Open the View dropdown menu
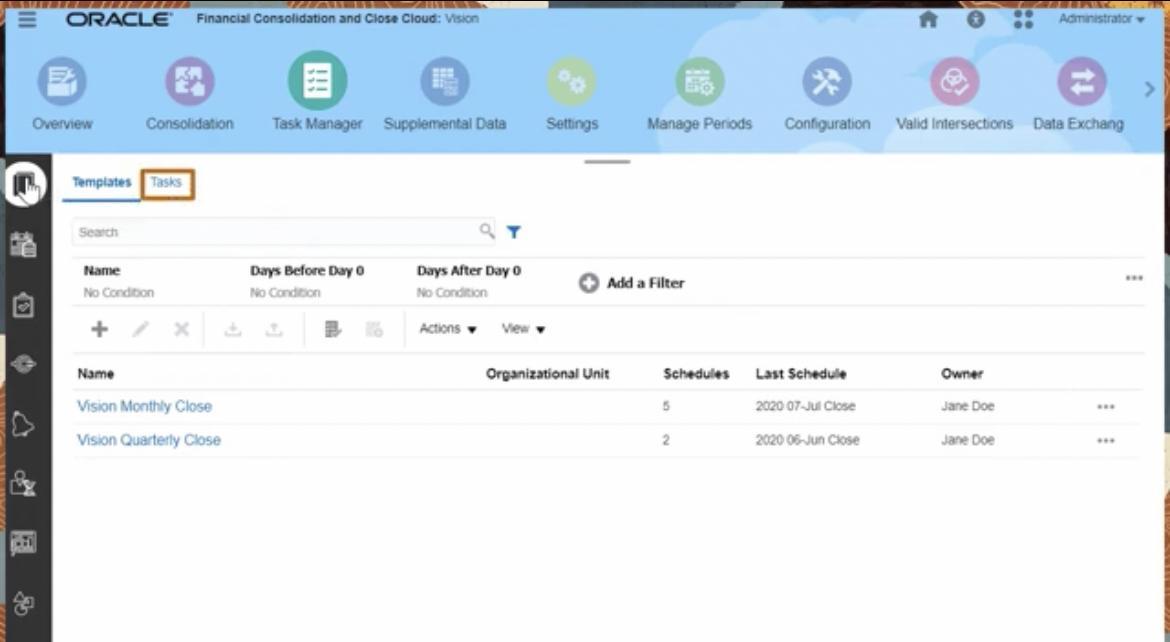Viewport: 1170px width, 642px height. (x=523, y=328)
